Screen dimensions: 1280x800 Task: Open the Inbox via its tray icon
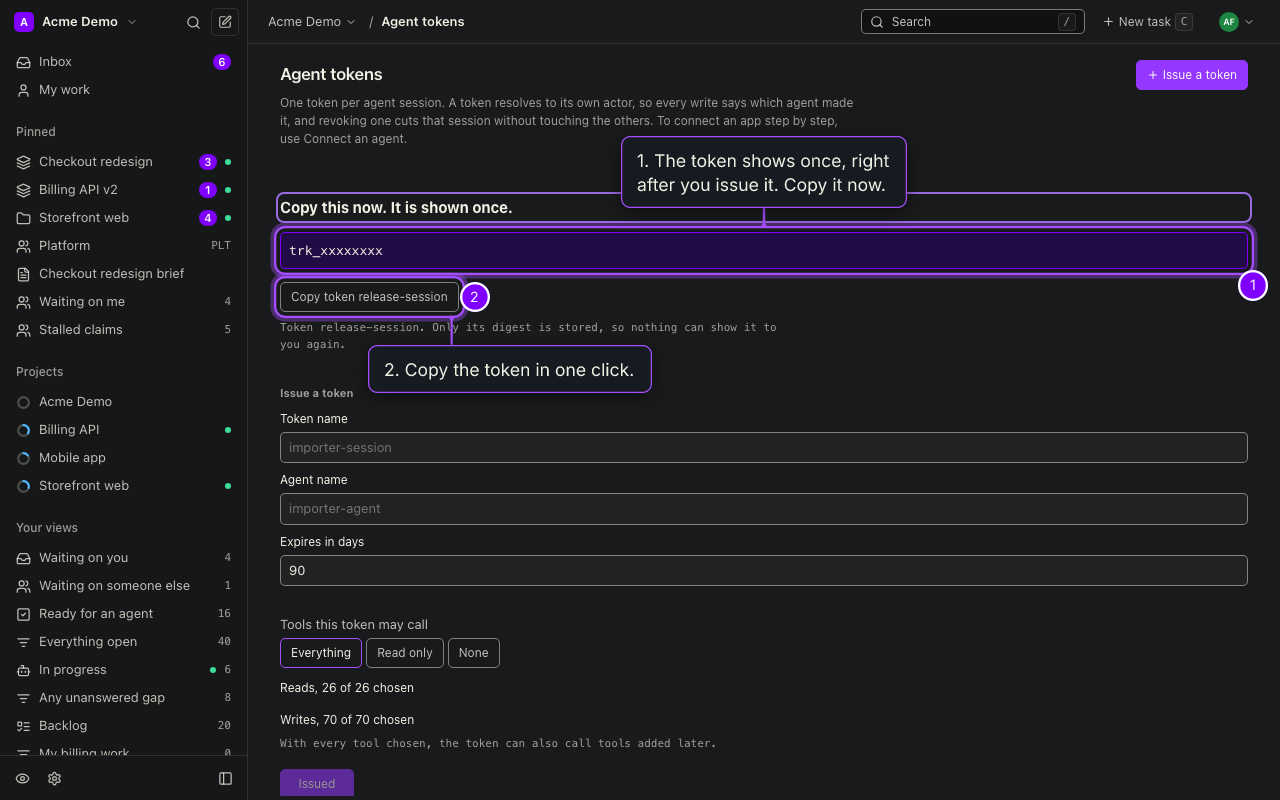click(23, 62)
